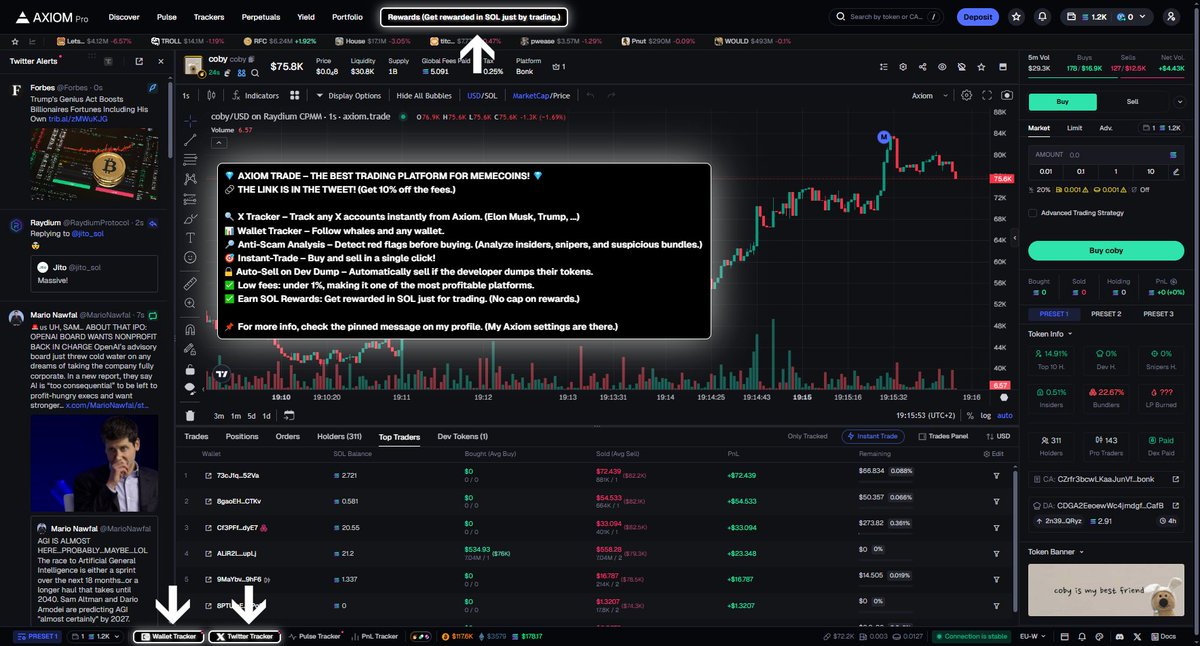
Task: Switch to the Limit order tab
Action: point(1074,128)
